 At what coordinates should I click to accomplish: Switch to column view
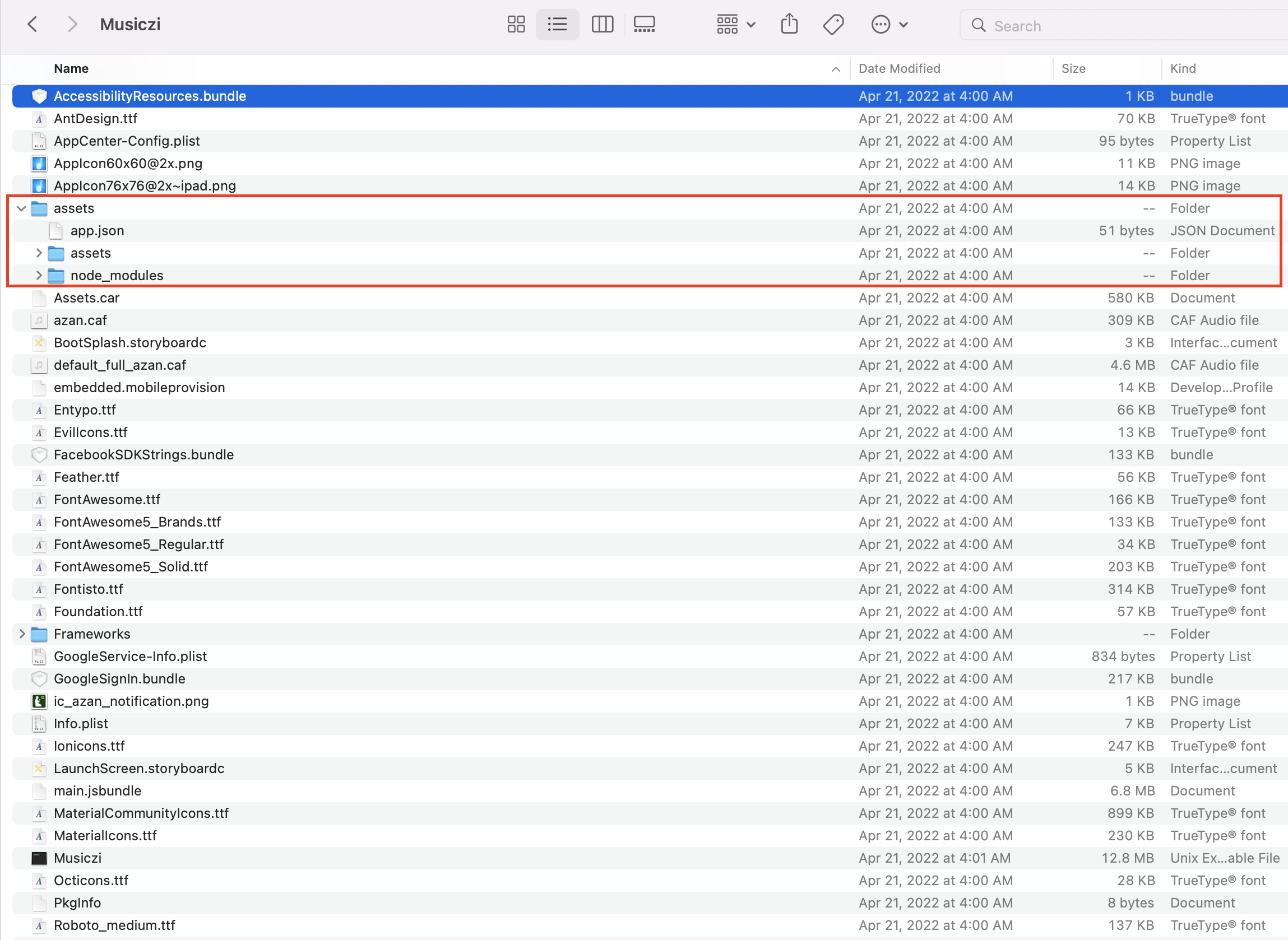[602, 25]
